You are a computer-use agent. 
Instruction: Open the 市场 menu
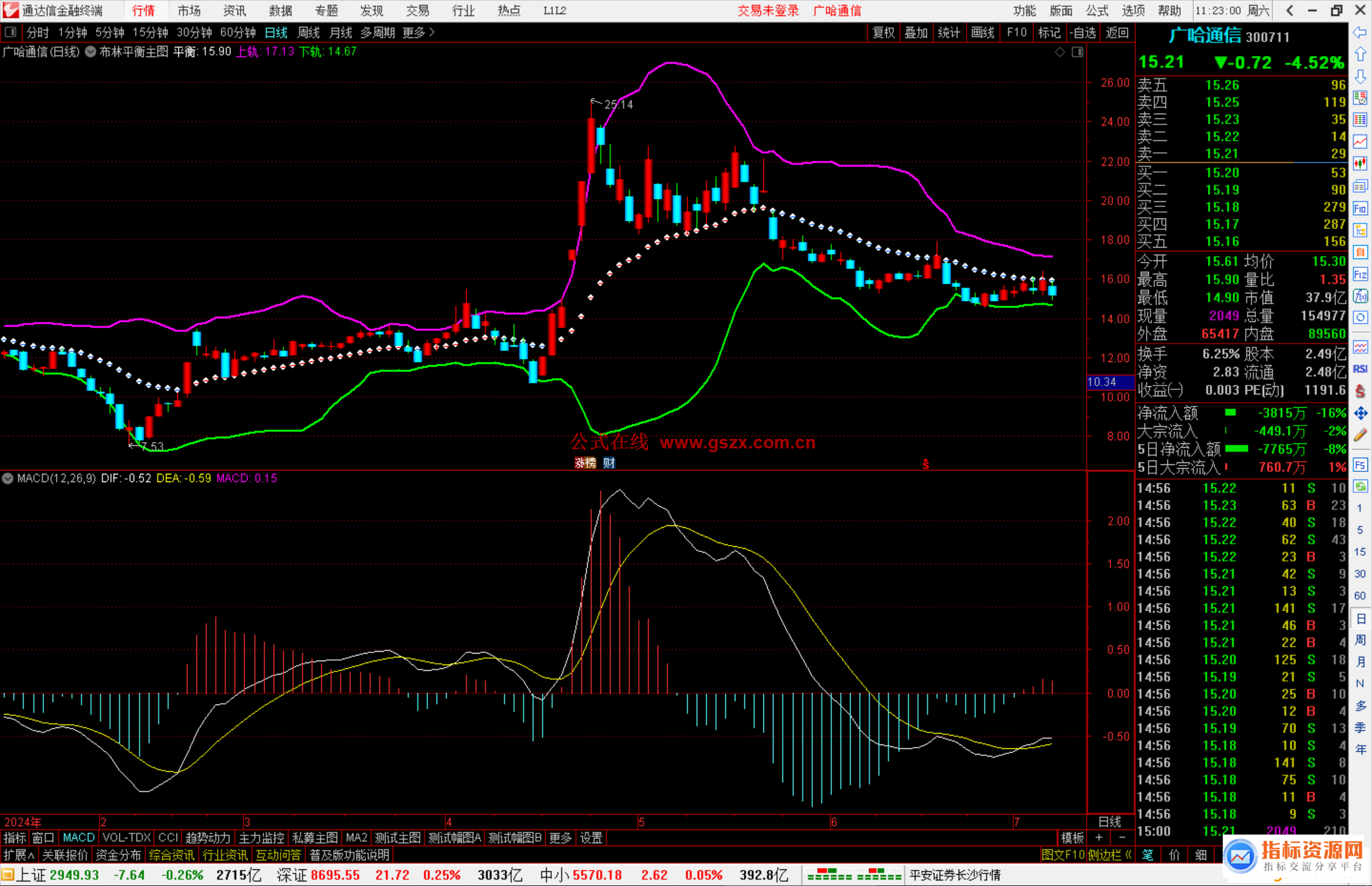tap(189, 10)
